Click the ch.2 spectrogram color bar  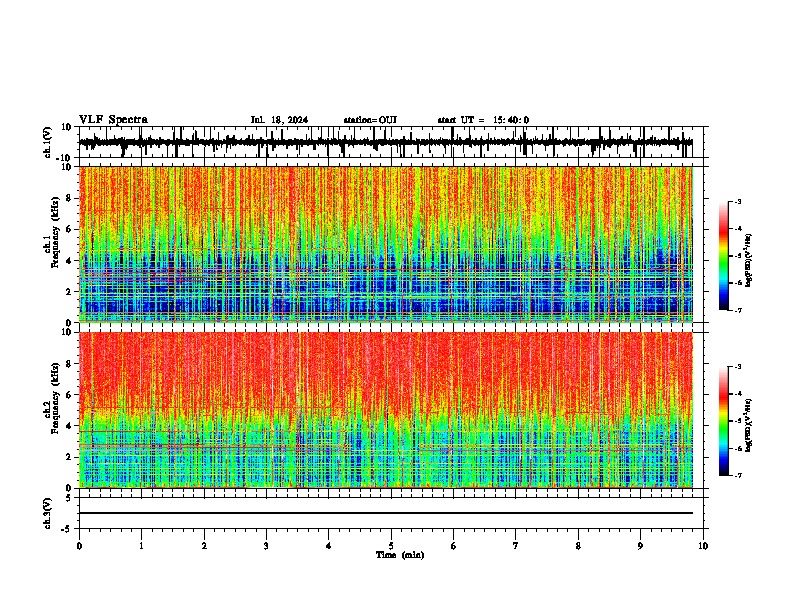(723, 421)
